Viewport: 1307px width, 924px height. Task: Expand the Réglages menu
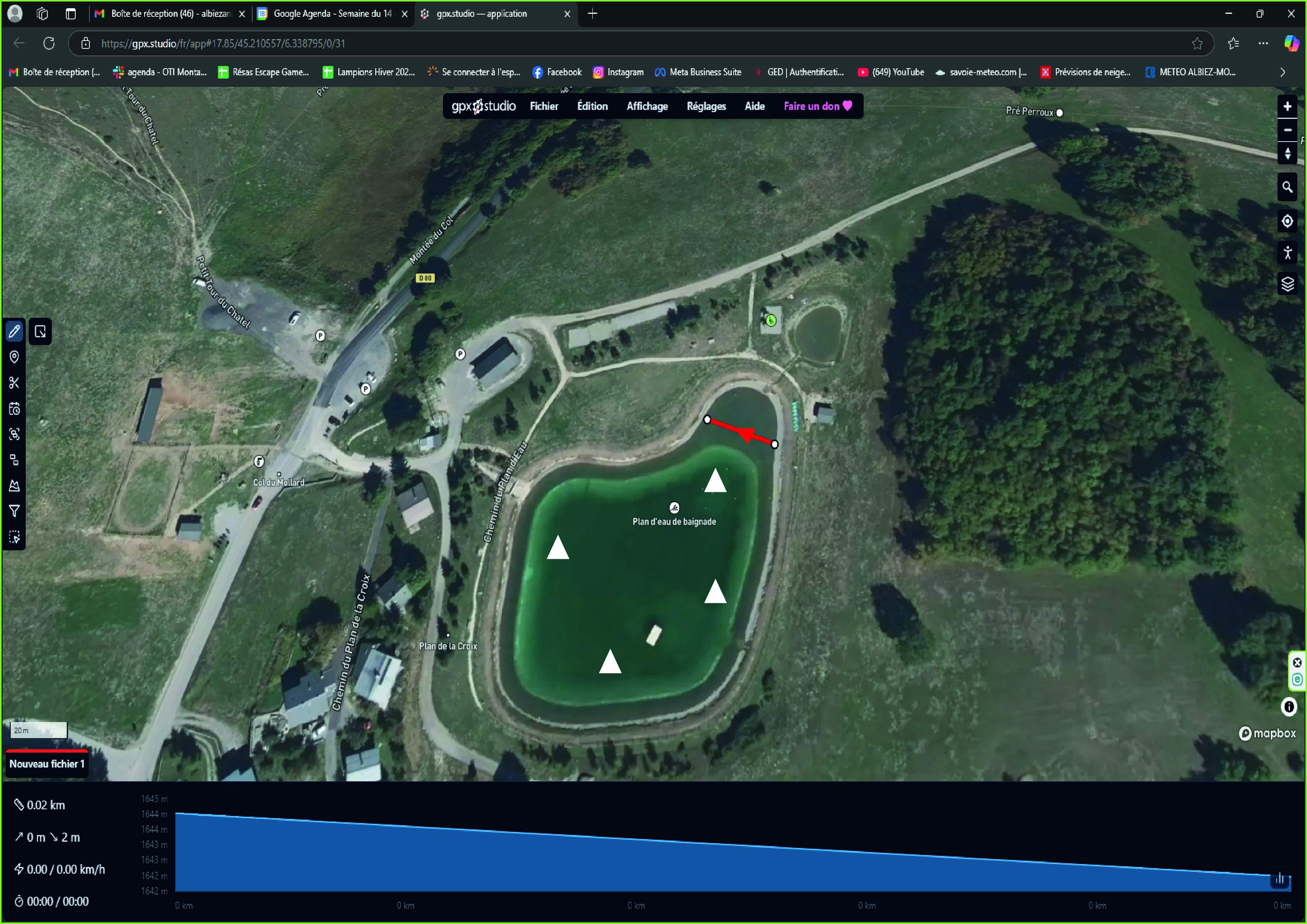pyautogui.click(x=706, y=106)
